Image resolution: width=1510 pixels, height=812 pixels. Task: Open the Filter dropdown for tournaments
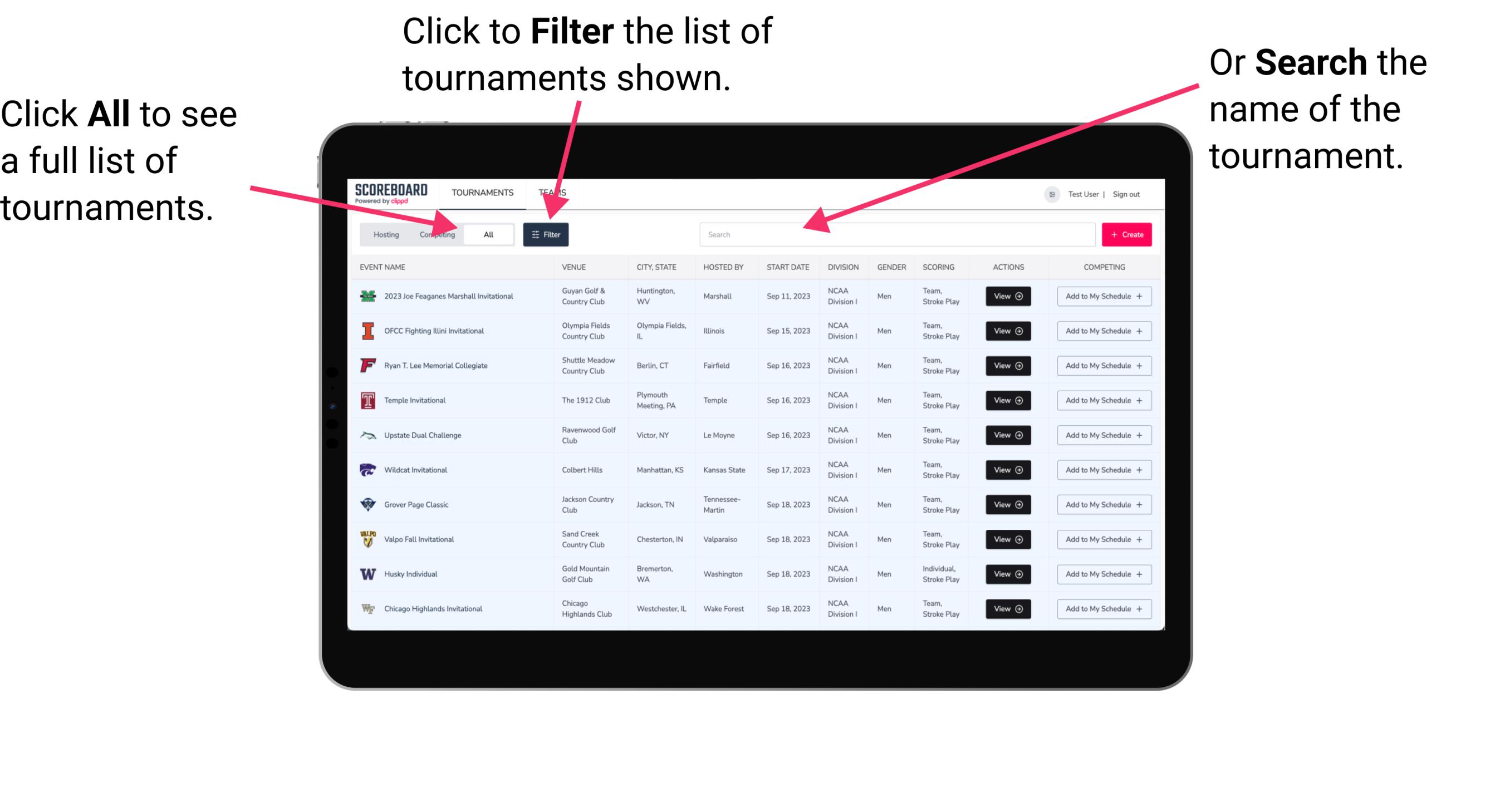coord(546,234)
